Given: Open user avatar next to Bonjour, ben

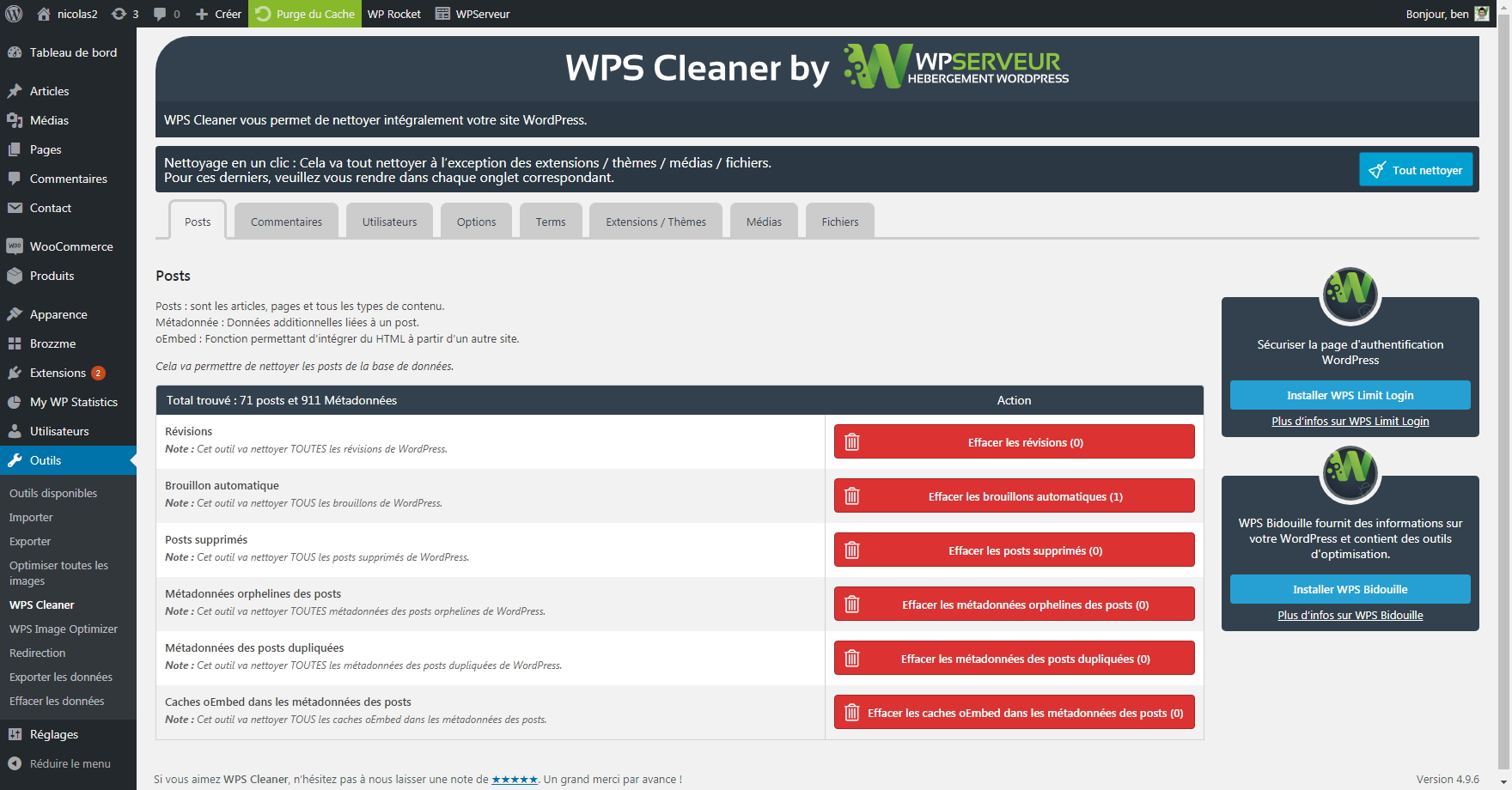Looking at the screenshot, I should click(1482, 14).
